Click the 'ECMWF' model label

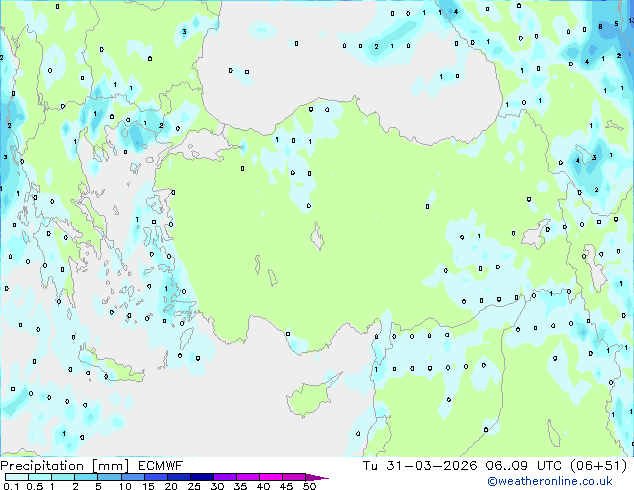tap(161, 466)
